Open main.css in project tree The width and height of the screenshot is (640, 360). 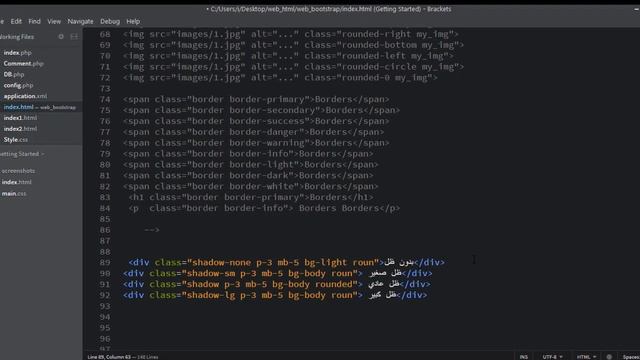(14, 193)
